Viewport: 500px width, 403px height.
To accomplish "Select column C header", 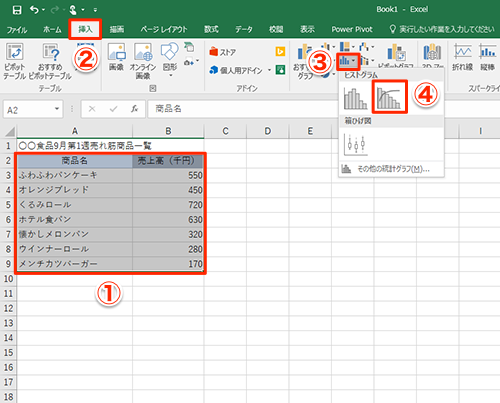I will 225,131.
